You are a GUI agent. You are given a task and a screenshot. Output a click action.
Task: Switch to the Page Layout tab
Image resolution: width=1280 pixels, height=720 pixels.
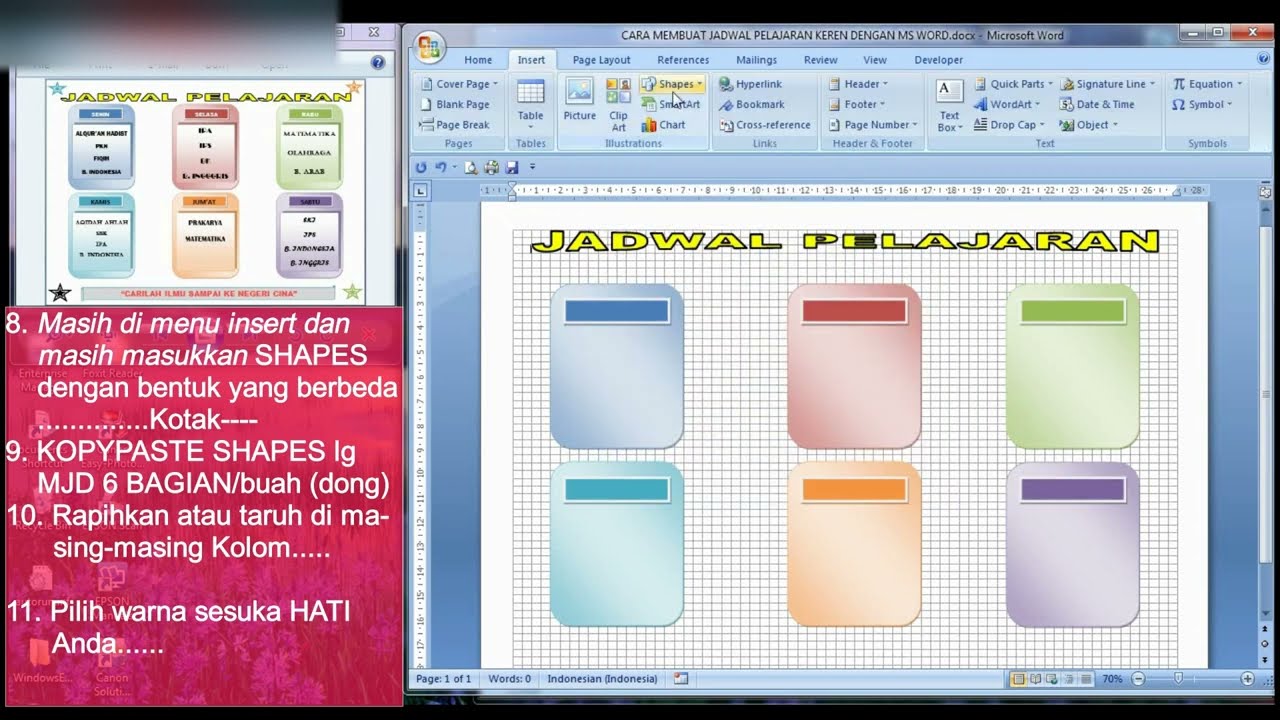pyautogui.click(x=601, y=60)
